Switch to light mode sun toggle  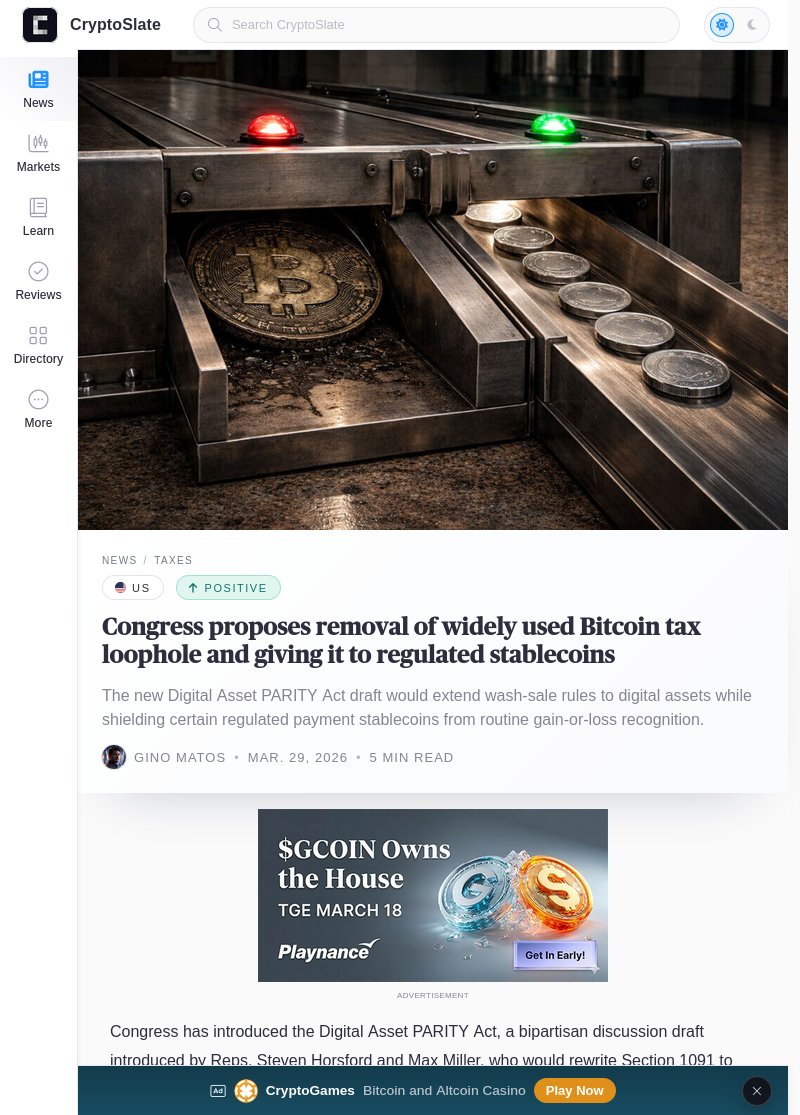coord(722,25)
